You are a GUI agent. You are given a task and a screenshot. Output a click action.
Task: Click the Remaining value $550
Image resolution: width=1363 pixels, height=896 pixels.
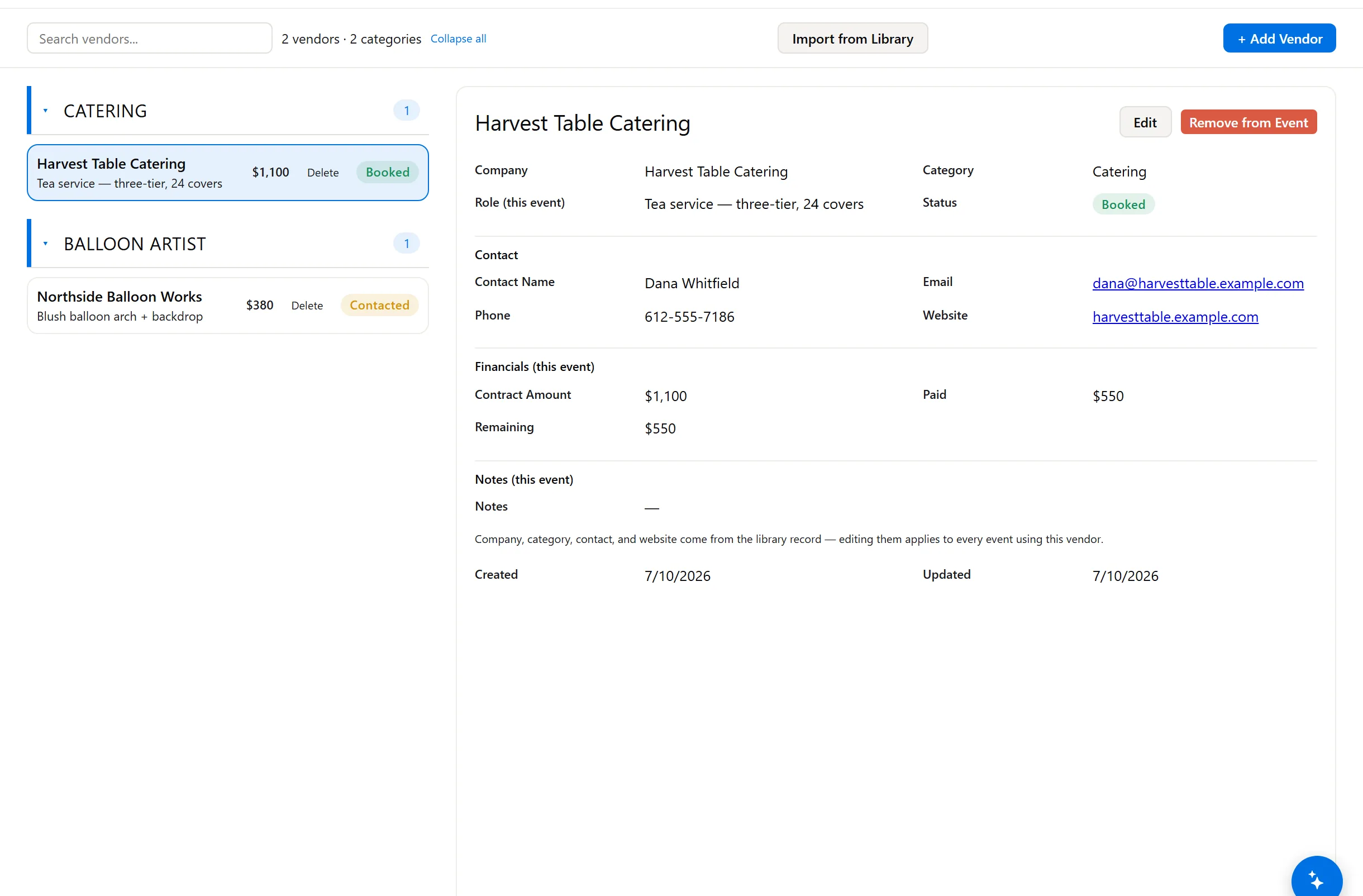tap(660, 429)
